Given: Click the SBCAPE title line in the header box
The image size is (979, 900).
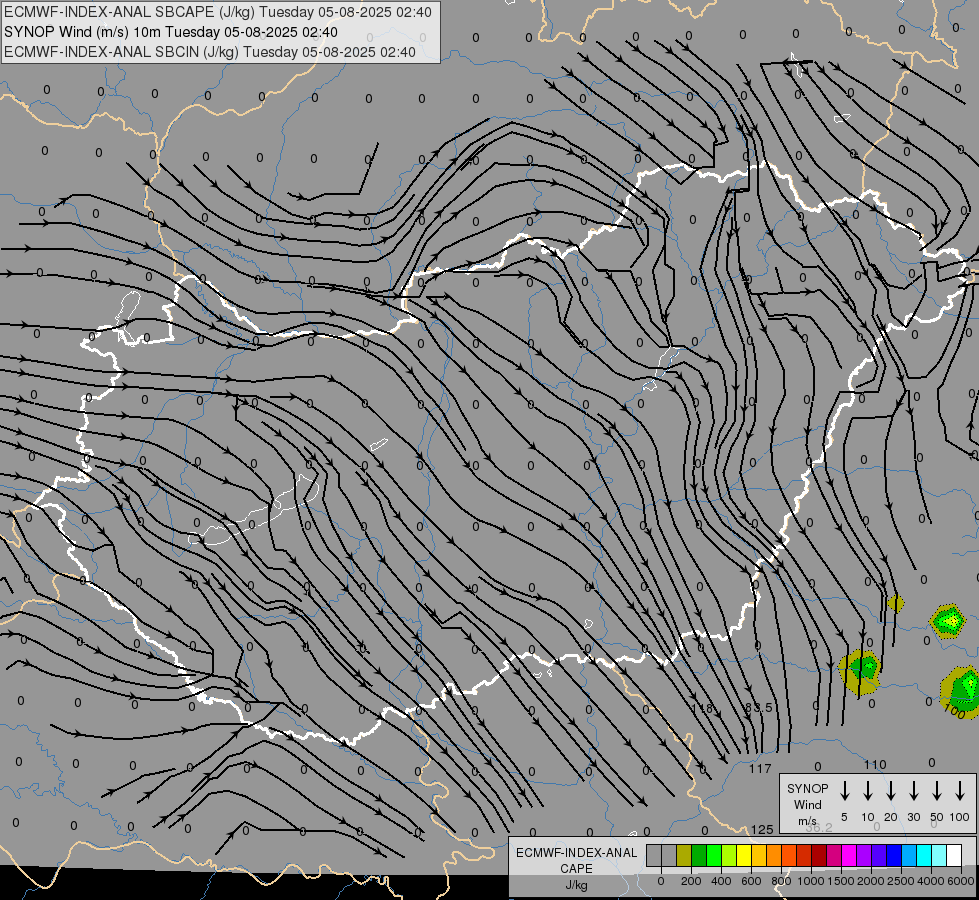Looking at the screenshot, I should coord(218,12).
